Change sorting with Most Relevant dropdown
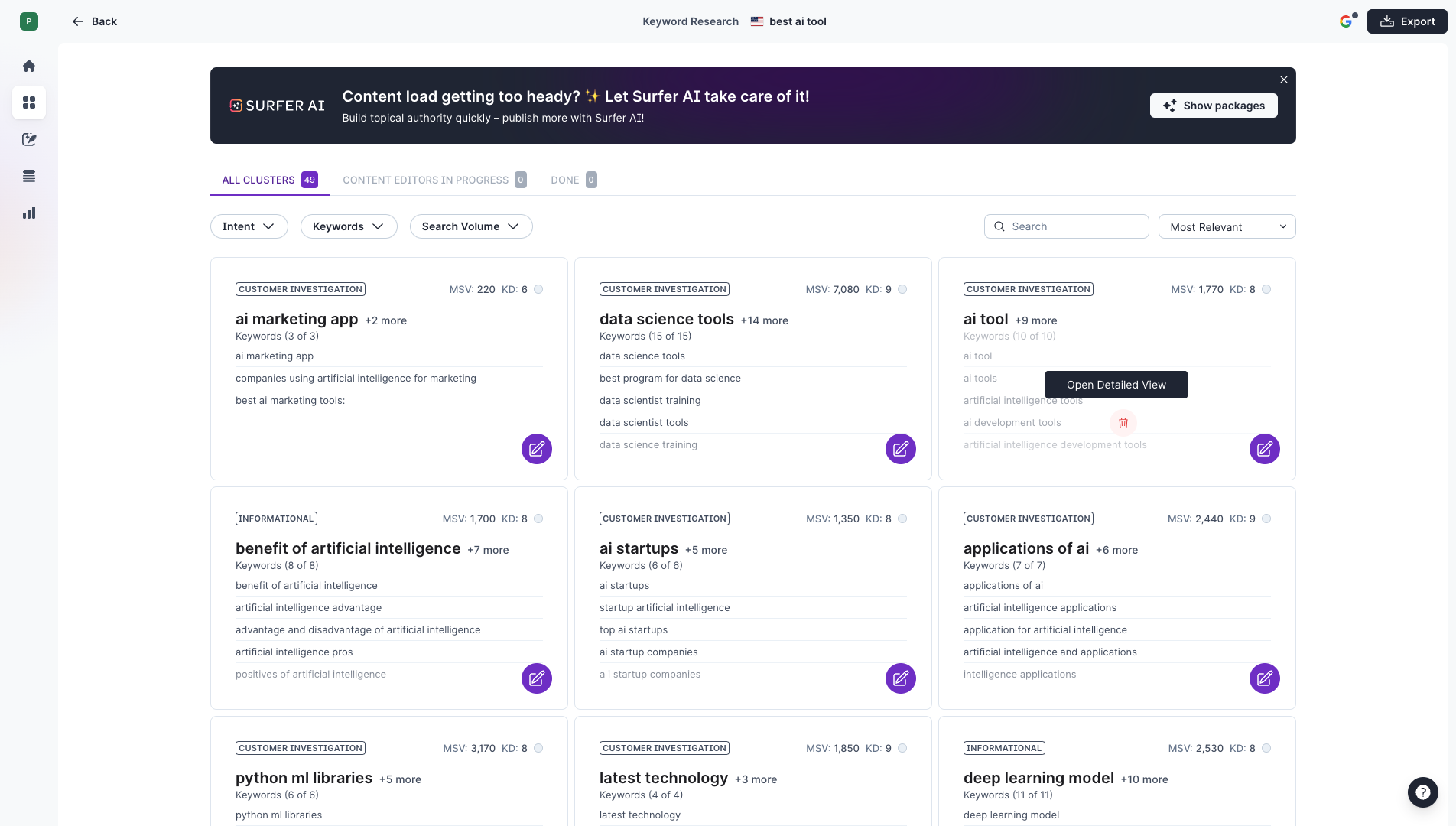1456x826 pixels. pyautogui.click(x=1226, y=226)
